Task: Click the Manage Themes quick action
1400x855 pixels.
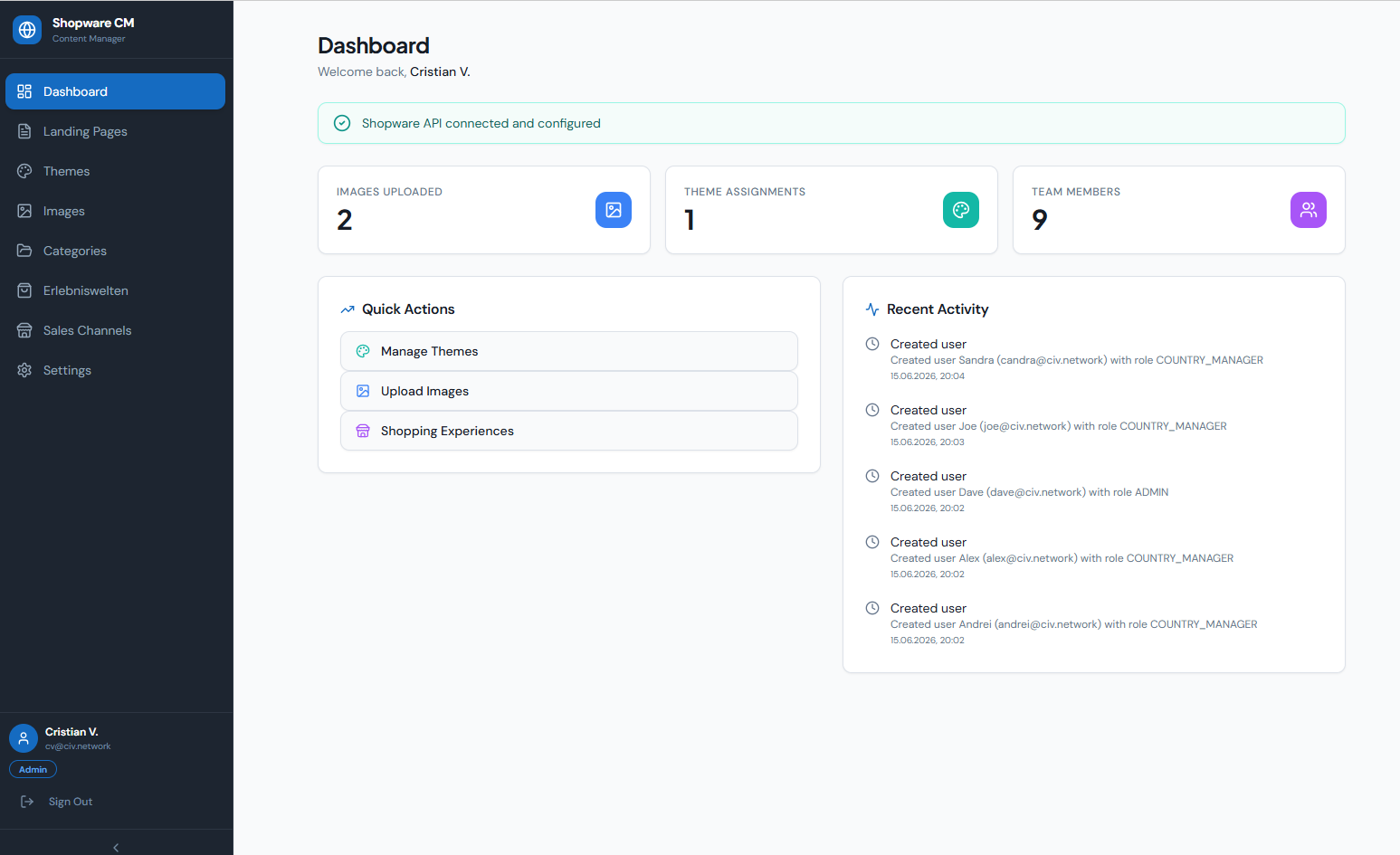Action: coord(569,351)
